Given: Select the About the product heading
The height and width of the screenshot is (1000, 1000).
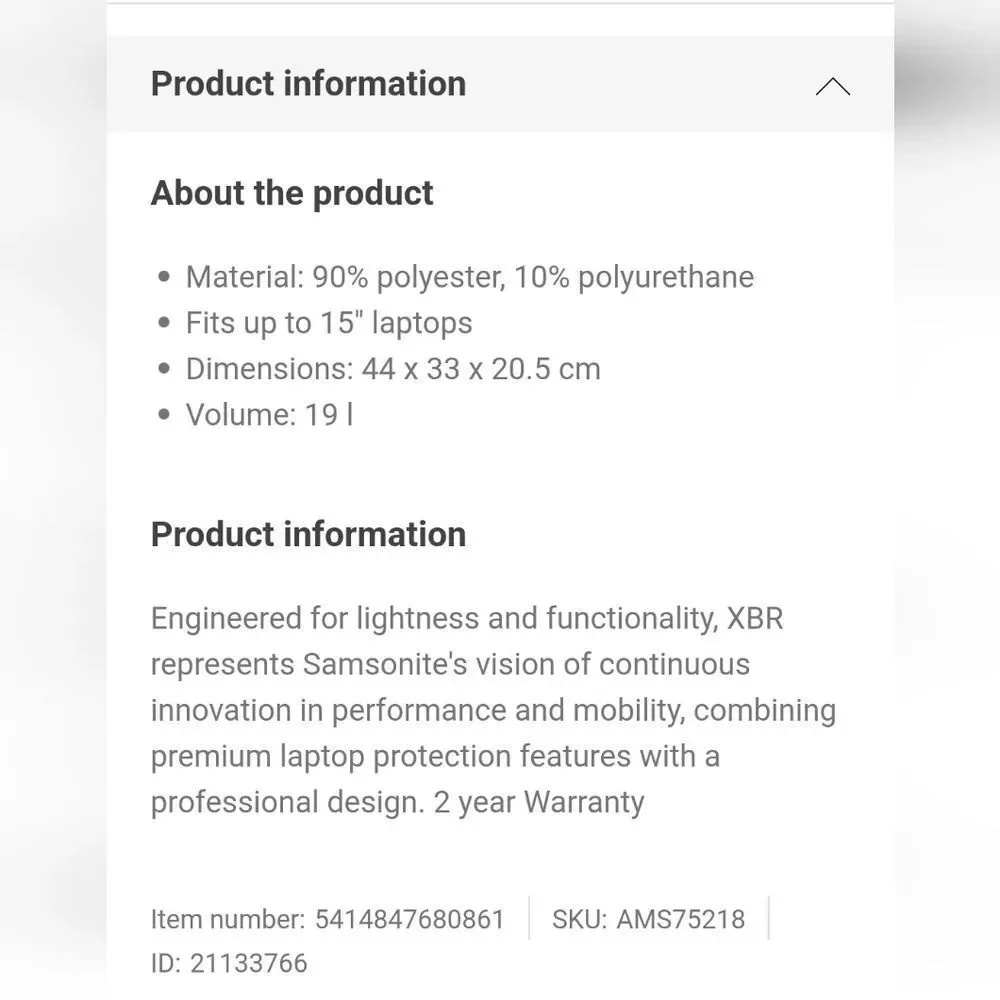Looking at the screenshot, I should [x=292, y=193].
